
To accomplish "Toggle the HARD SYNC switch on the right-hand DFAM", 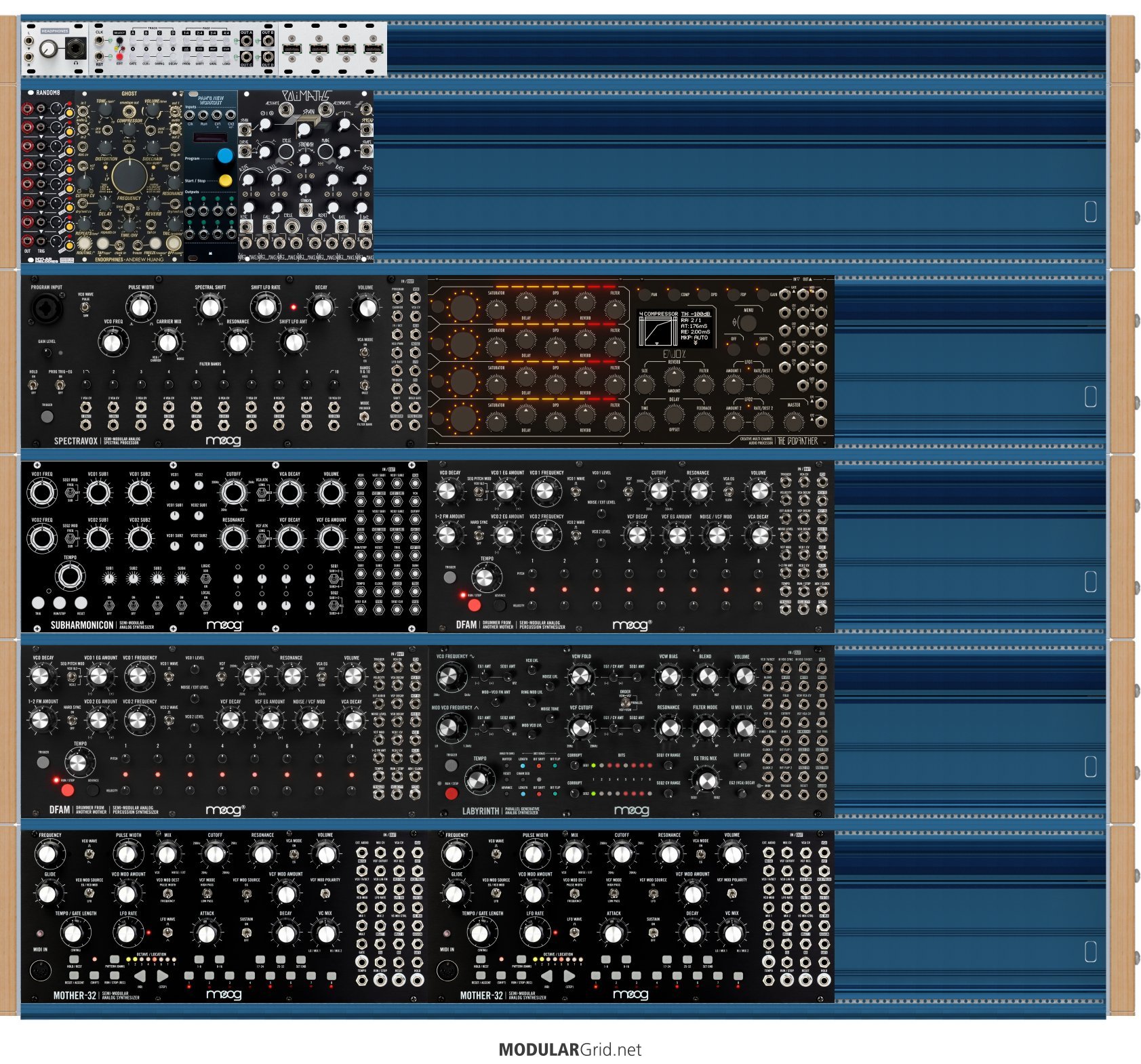I will coord(479,535).
